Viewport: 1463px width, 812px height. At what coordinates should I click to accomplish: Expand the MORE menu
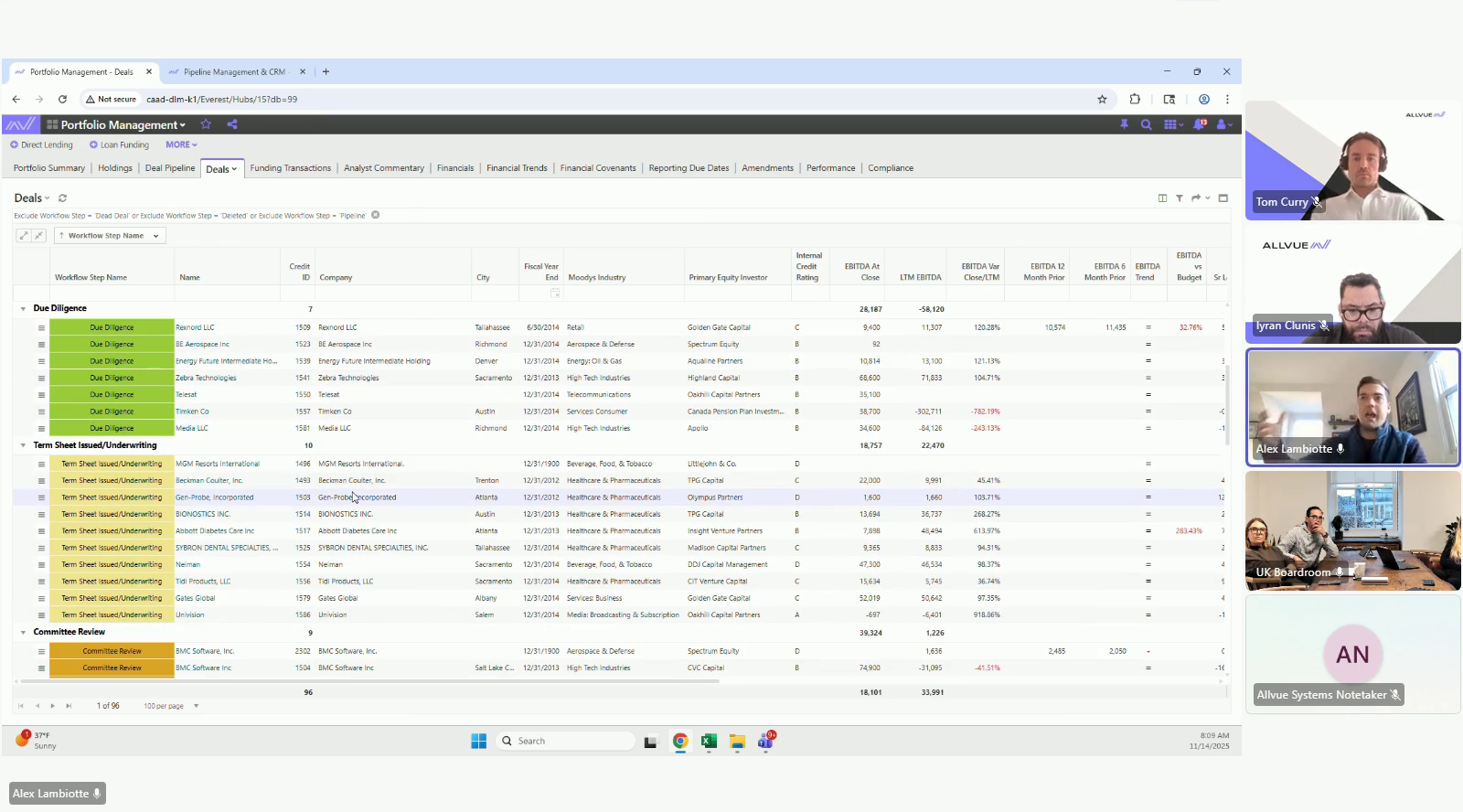coord(181,144)
